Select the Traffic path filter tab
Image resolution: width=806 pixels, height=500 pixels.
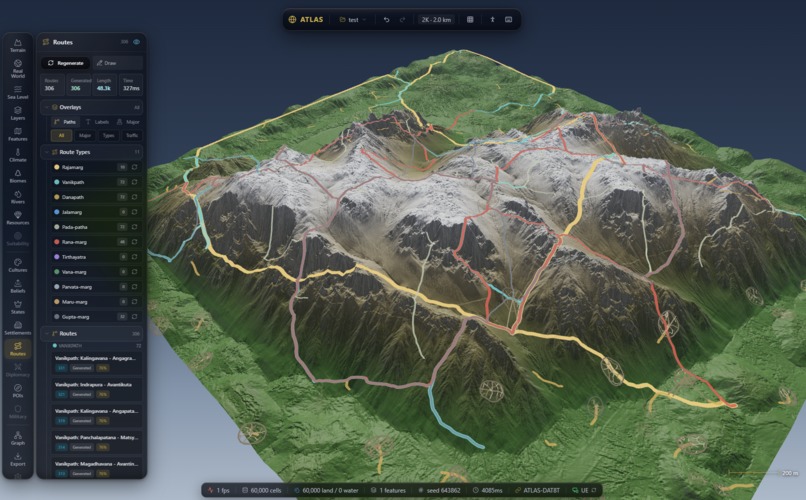[x=132, y=136]
